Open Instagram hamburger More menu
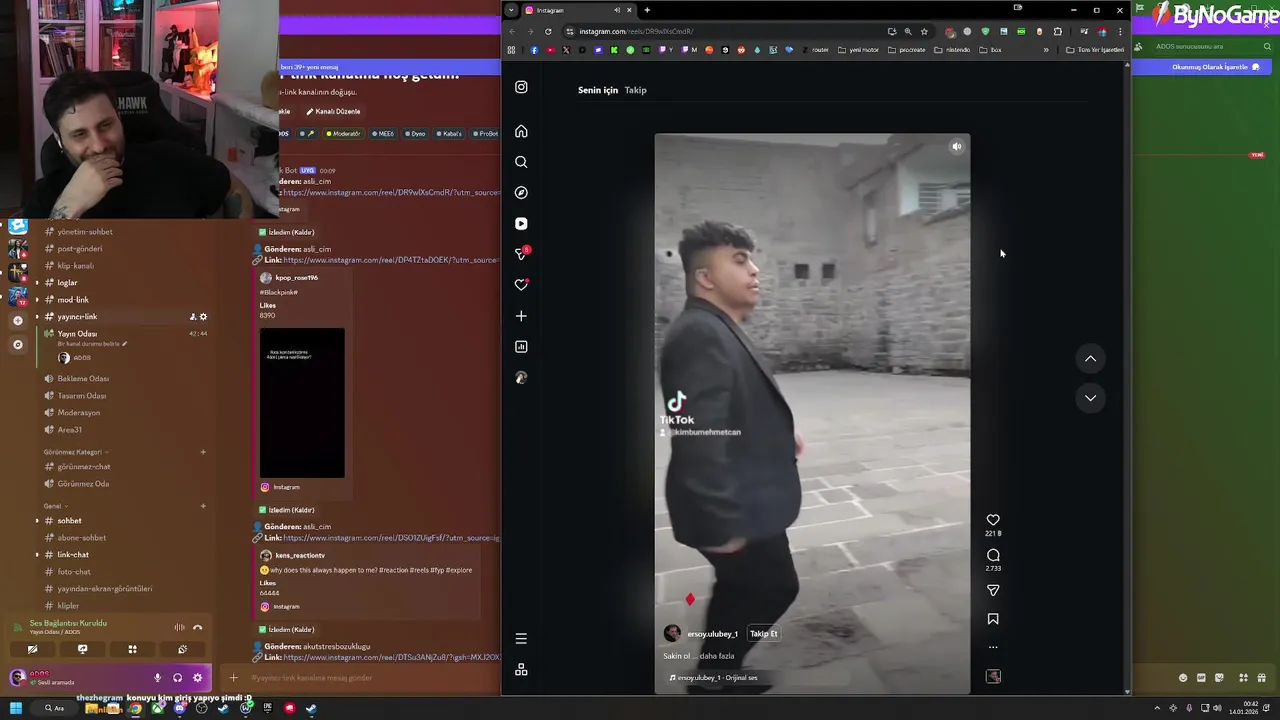 [521, 638]
